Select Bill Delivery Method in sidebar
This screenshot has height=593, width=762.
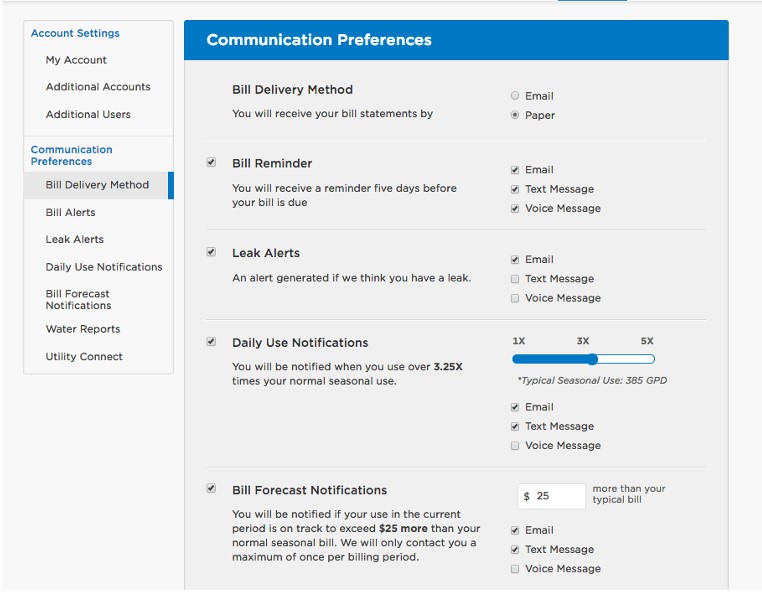(x=97, y=185)
